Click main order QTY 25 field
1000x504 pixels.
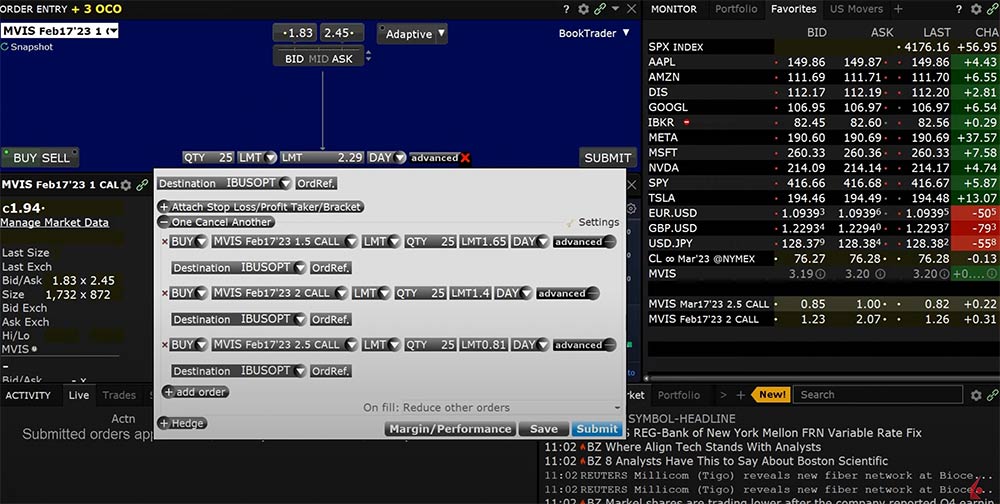tap(208, 158)
